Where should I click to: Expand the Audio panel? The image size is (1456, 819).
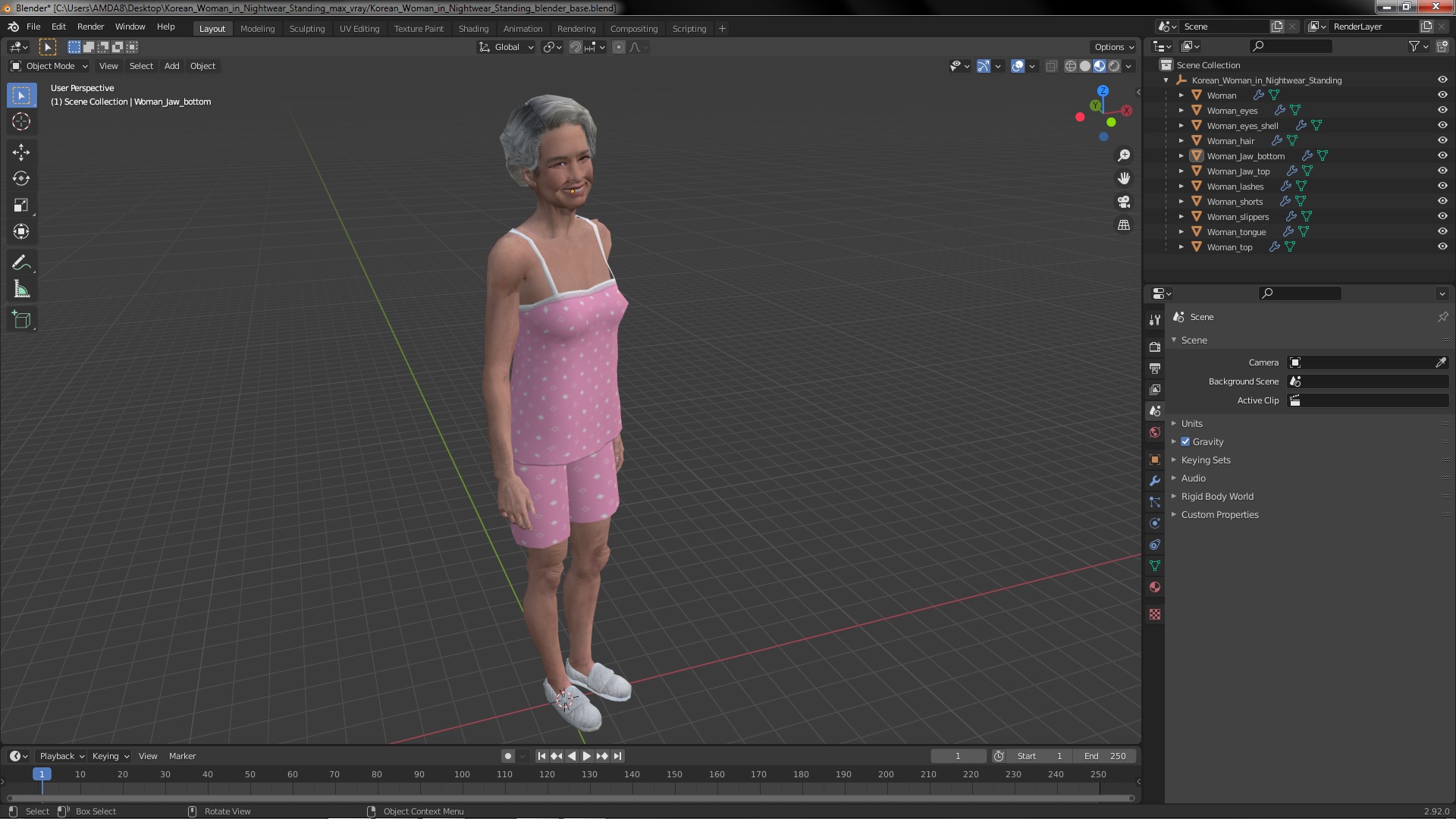coord(1193,478)
